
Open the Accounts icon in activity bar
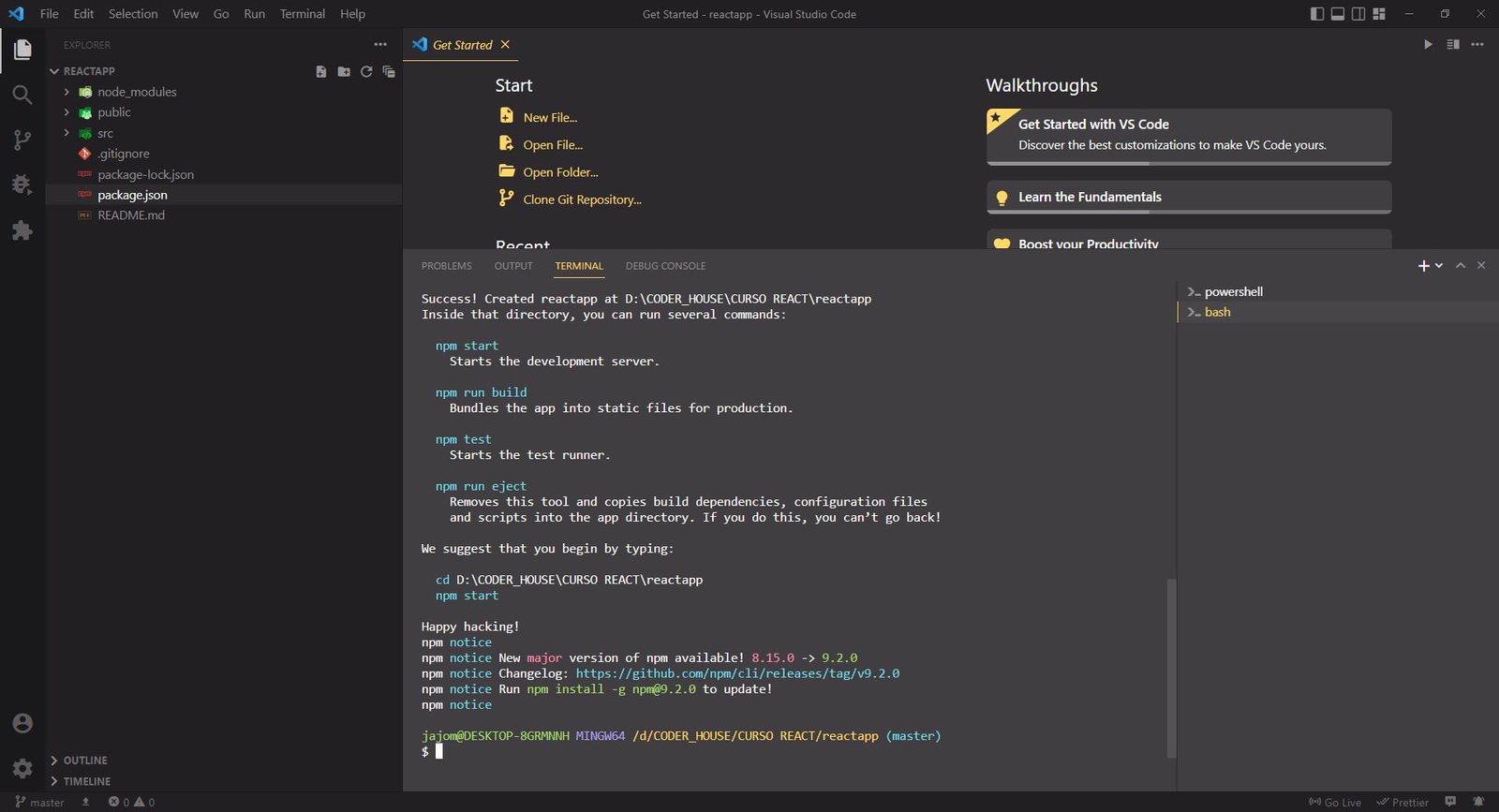(x=22, y=723)
